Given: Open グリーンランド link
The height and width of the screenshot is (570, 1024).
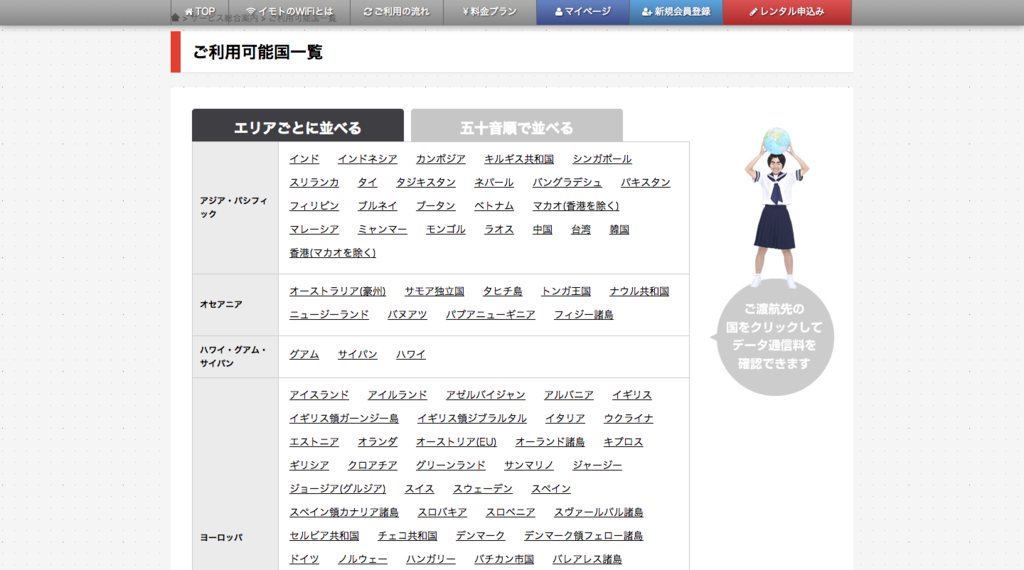Looking at the screenshot, I should pyautogui.click(x=451, y=466).
